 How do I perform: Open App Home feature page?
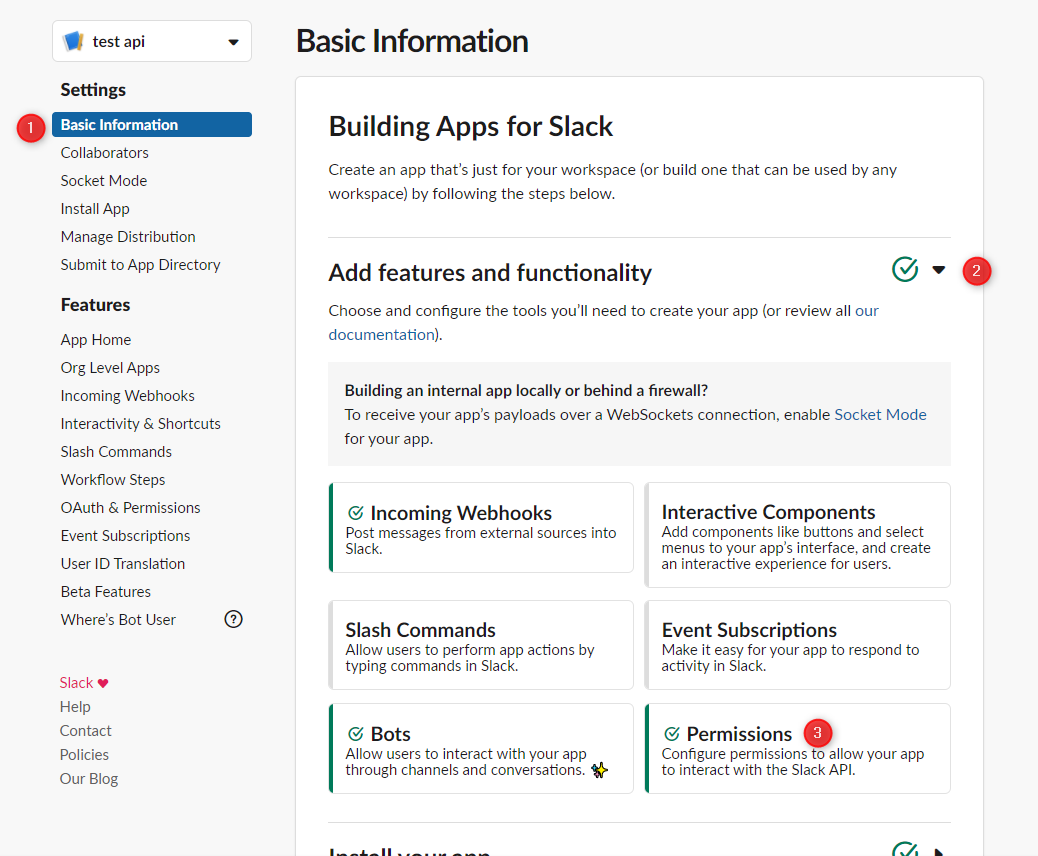click(x=96, y=340)
